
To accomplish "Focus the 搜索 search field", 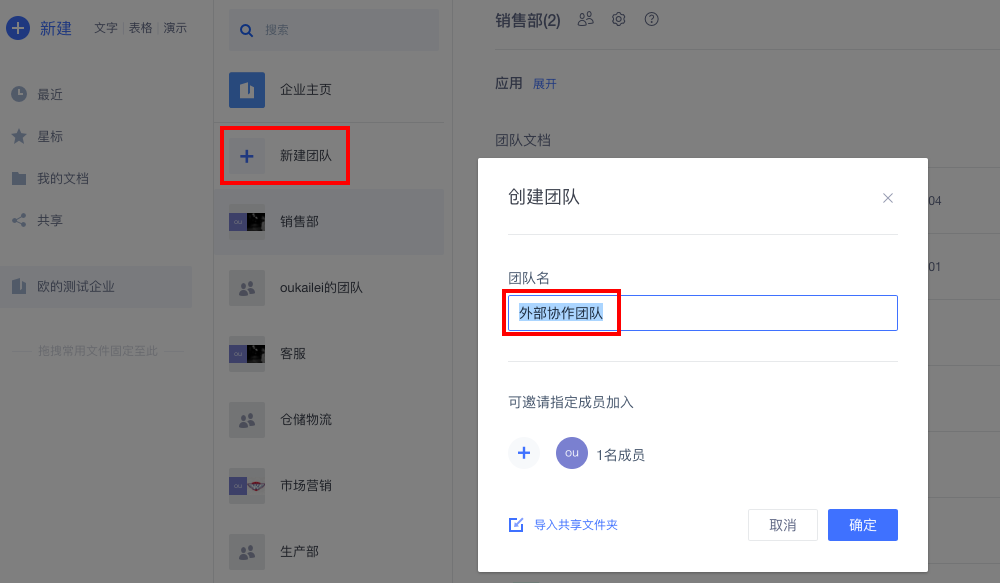I will (334, 30).
